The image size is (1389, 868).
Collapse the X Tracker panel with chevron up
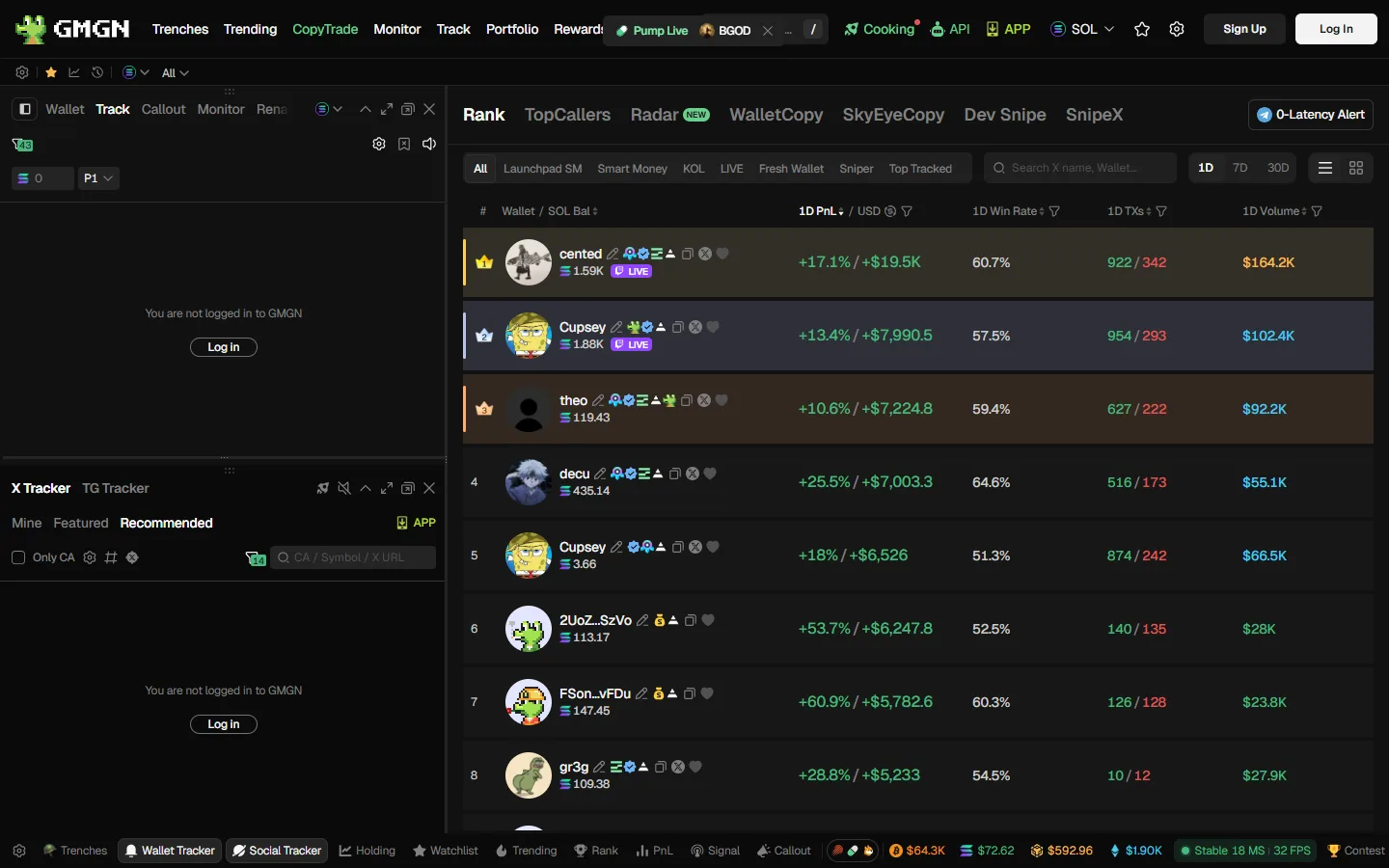pos(366,488)
